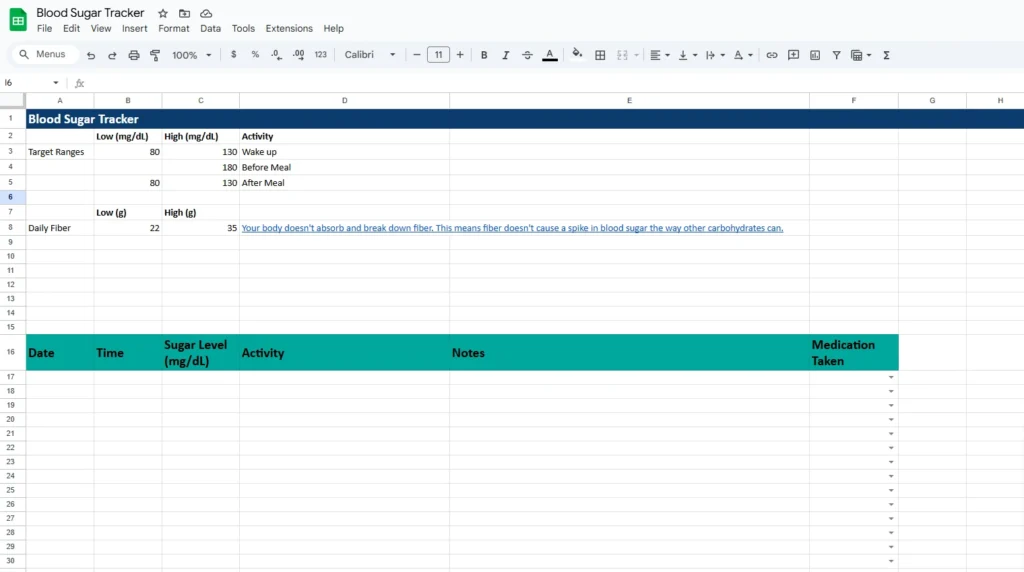Image resolution: width=1024 pixels, height=572 pixels.
Task: Open the Calibri font dropdown
Action: point(370,55)
